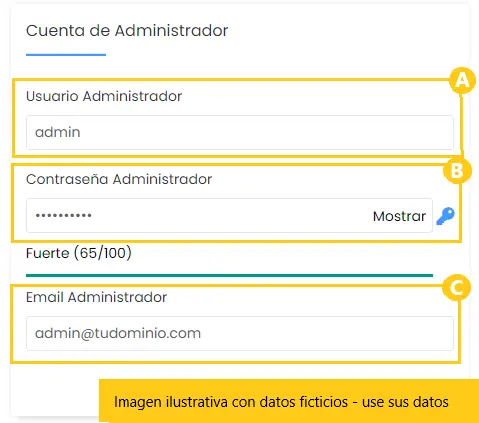The width and height of the screenshot is (479, 423).
Task: Toggle password visibility with Mostrar
Action: coord(399,216)
